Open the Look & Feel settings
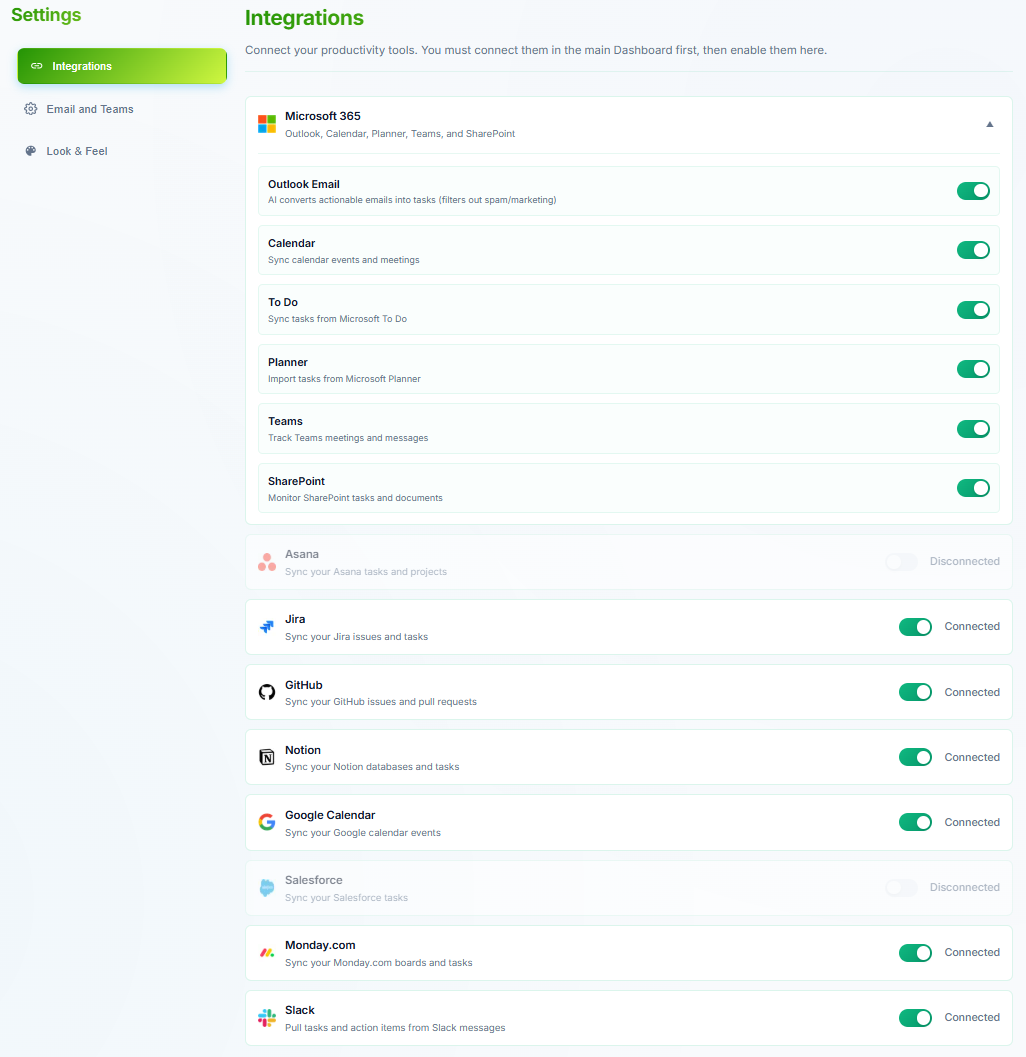 122,151
